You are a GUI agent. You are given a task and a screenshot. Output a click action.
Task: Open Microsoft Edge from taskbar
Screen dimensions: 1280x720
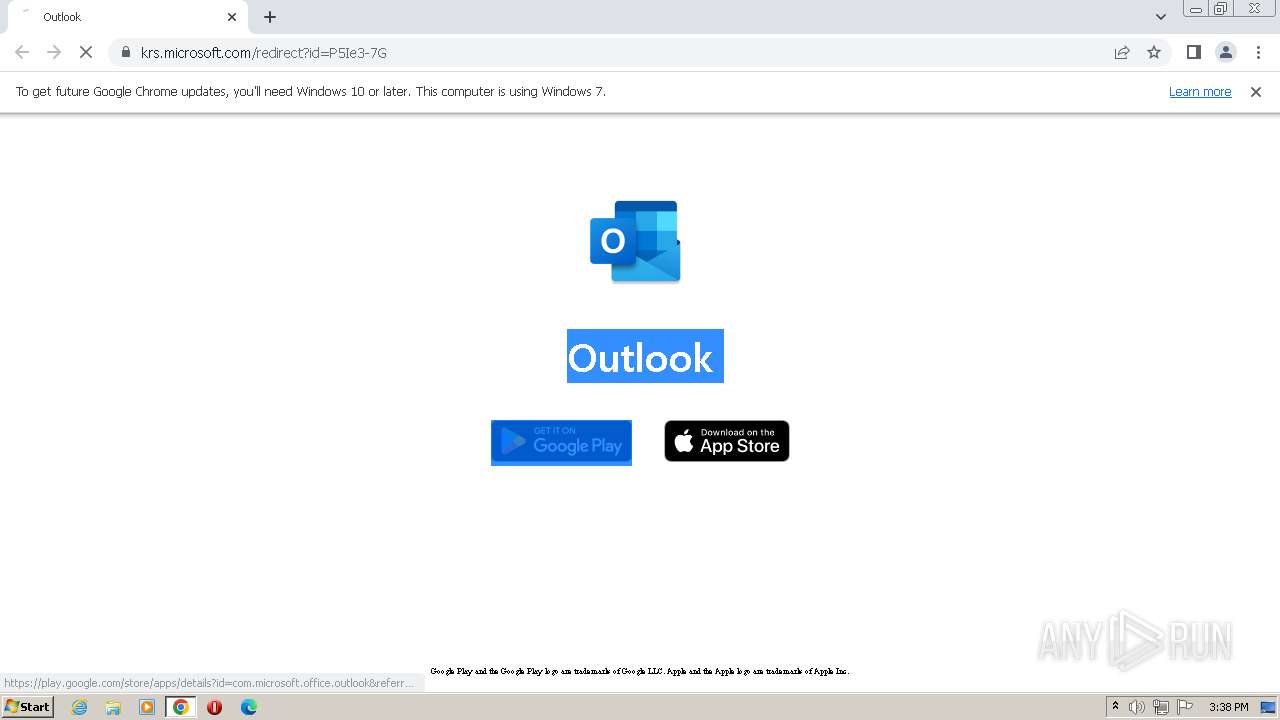coord(249,707)
